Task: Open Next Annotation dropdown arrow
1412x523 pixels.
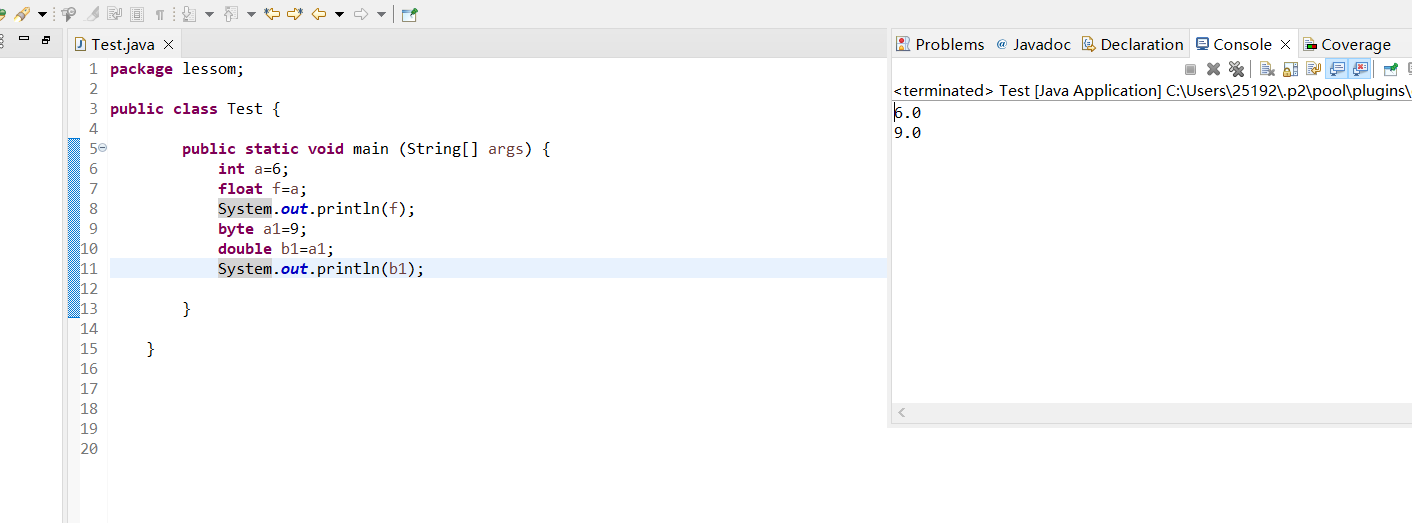Action: [x=209, y=14]
